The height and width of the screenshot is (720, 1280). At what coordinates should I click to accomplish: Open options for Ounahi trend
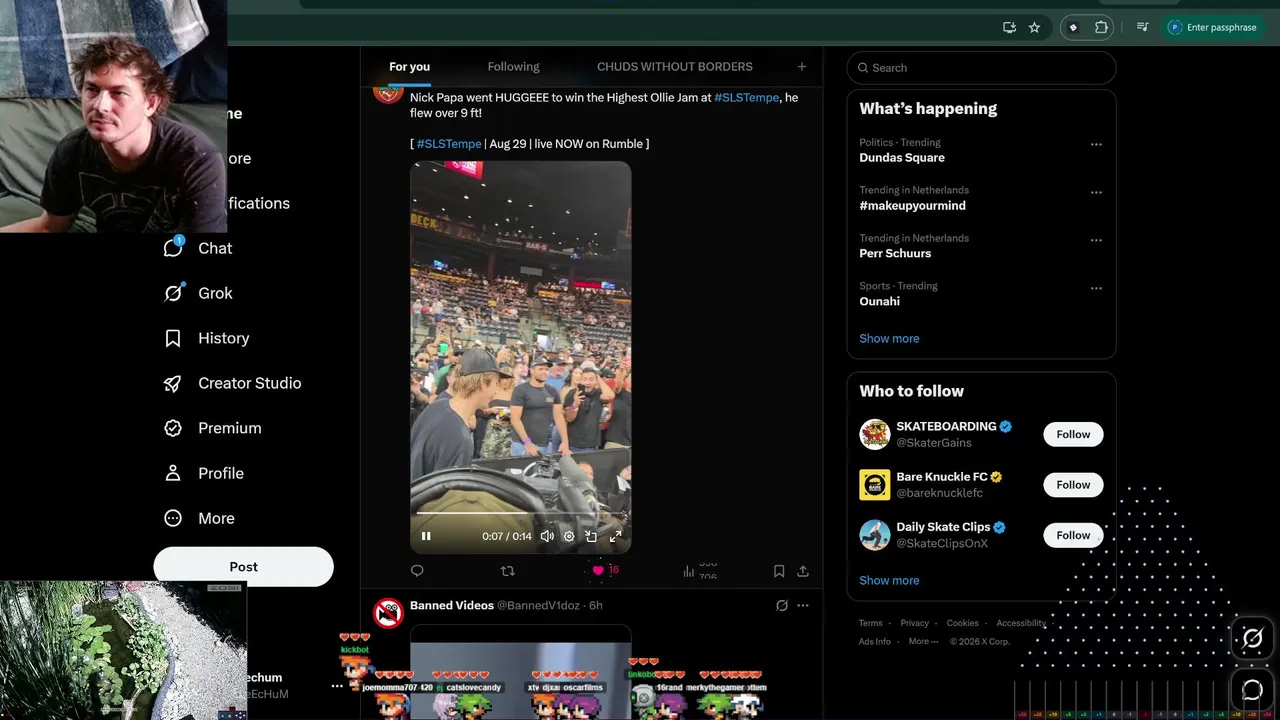click(x=1096, y=288)
